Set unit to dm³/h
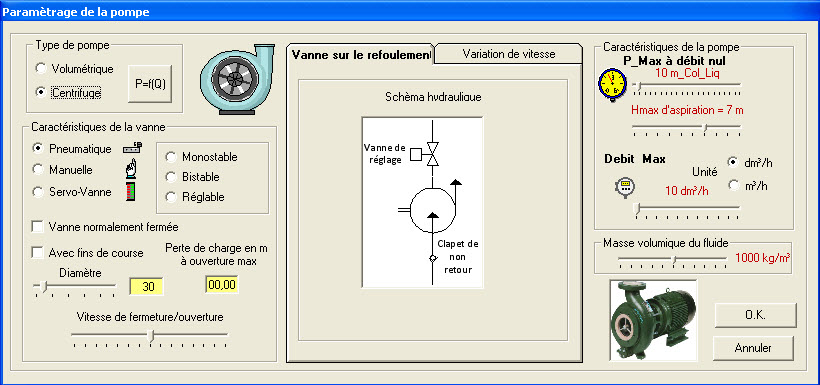The height and width of the screenshot is (385, 820). (750, 163)
